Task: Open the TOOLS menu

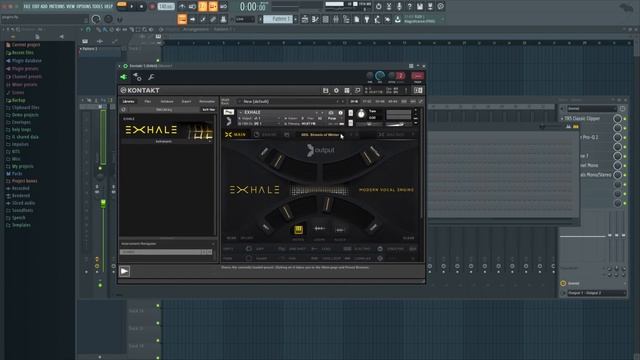Action: tap(98, 7)
